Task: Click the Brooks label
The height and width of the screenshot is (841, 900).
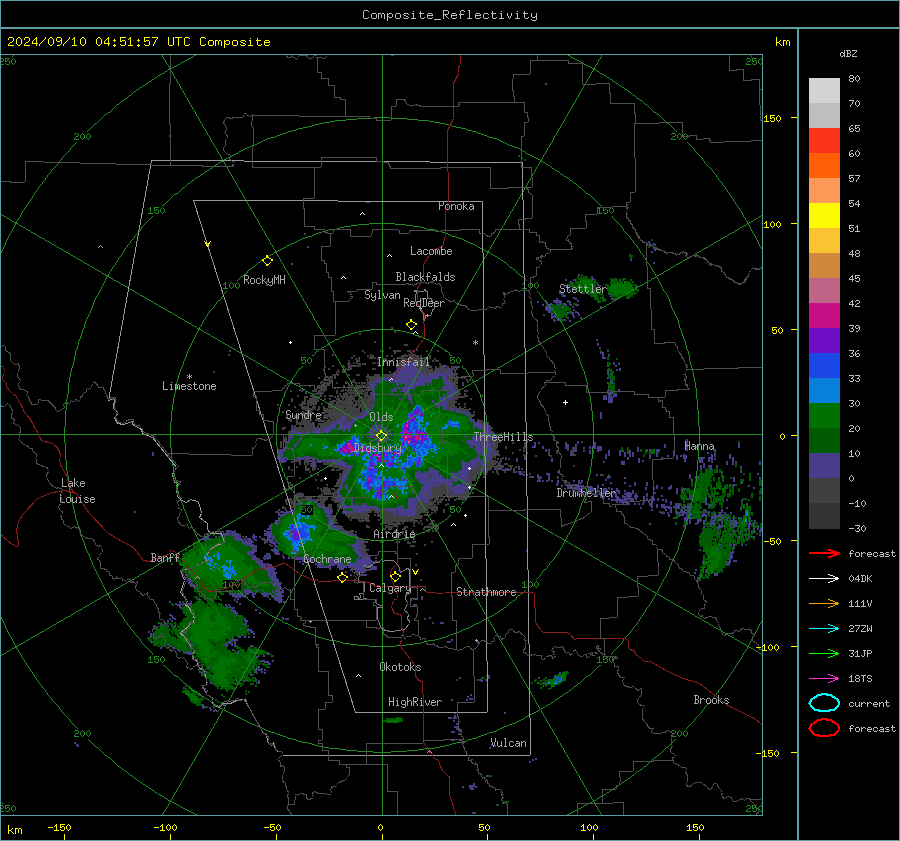Action: click(x=711, y=700)
